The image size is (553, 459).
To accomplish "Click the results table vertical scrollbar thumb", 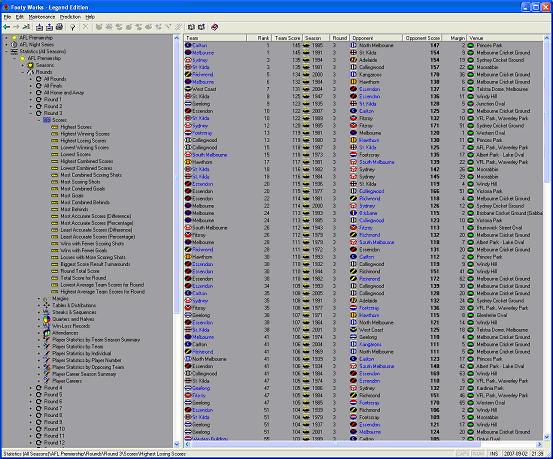I will [547, 111].
